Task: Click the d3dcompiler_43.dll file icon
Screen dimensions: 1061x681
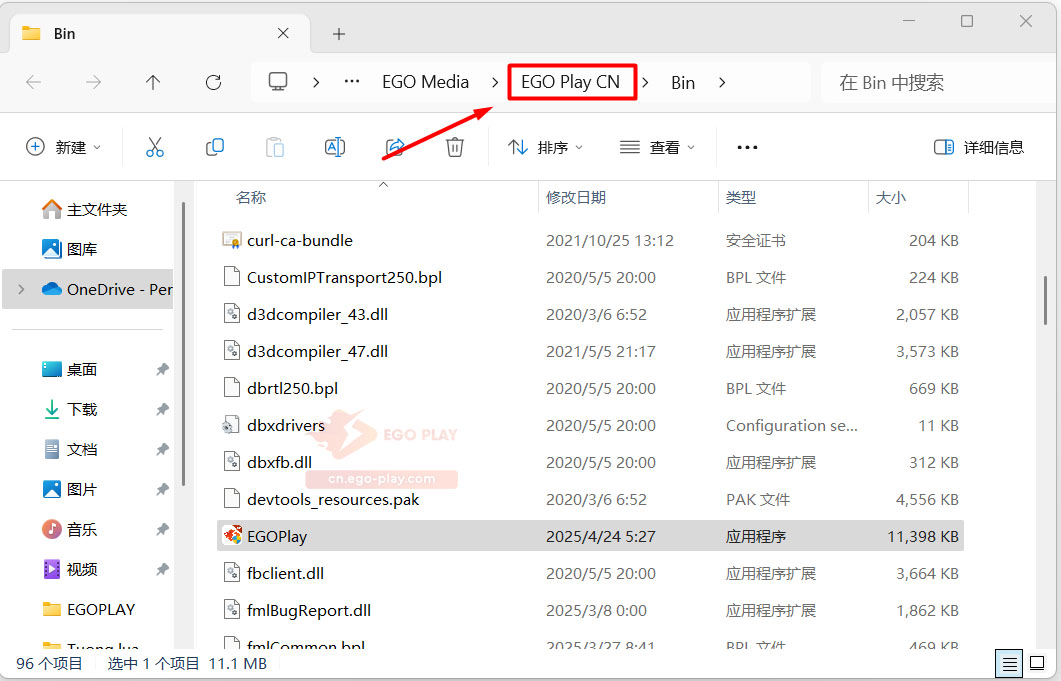Action: tap(232, 313)
